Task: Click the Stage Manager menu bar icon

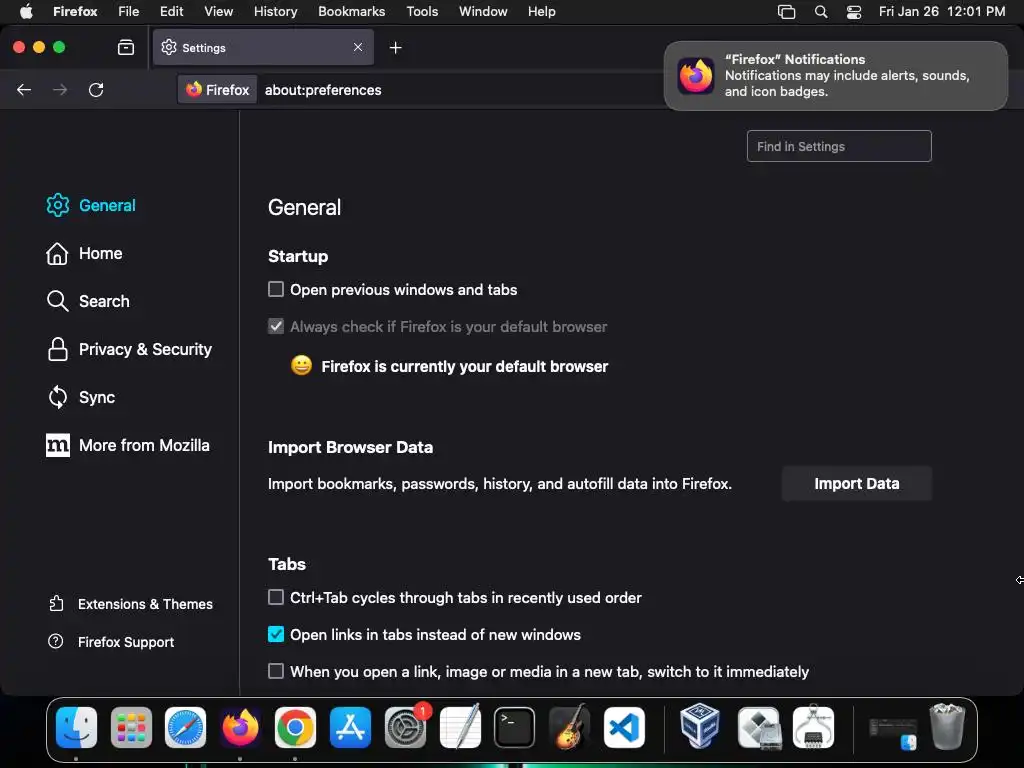Action: pyautogui.click(x=786, y=12)
